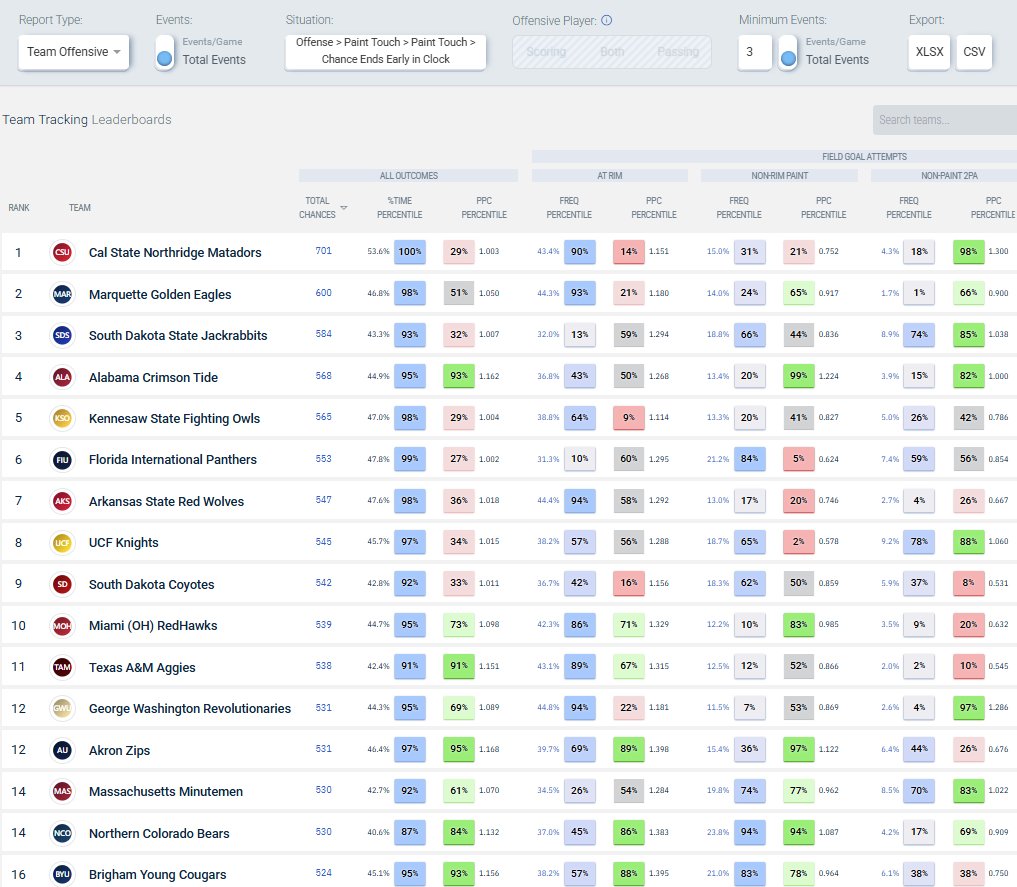The width and height of the screenshot is (1017, 887).
Task: Select Scoring offensive player option
Action: tap(546, 52)
